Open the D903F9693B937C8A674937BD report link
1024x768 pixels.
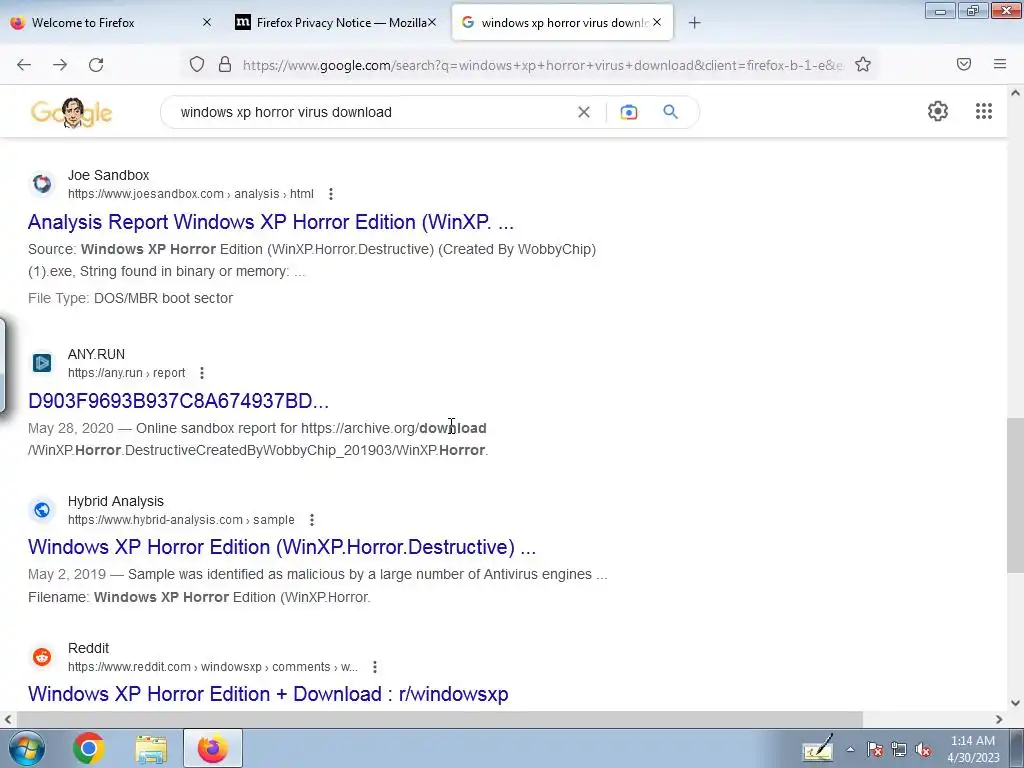[178, 401]
